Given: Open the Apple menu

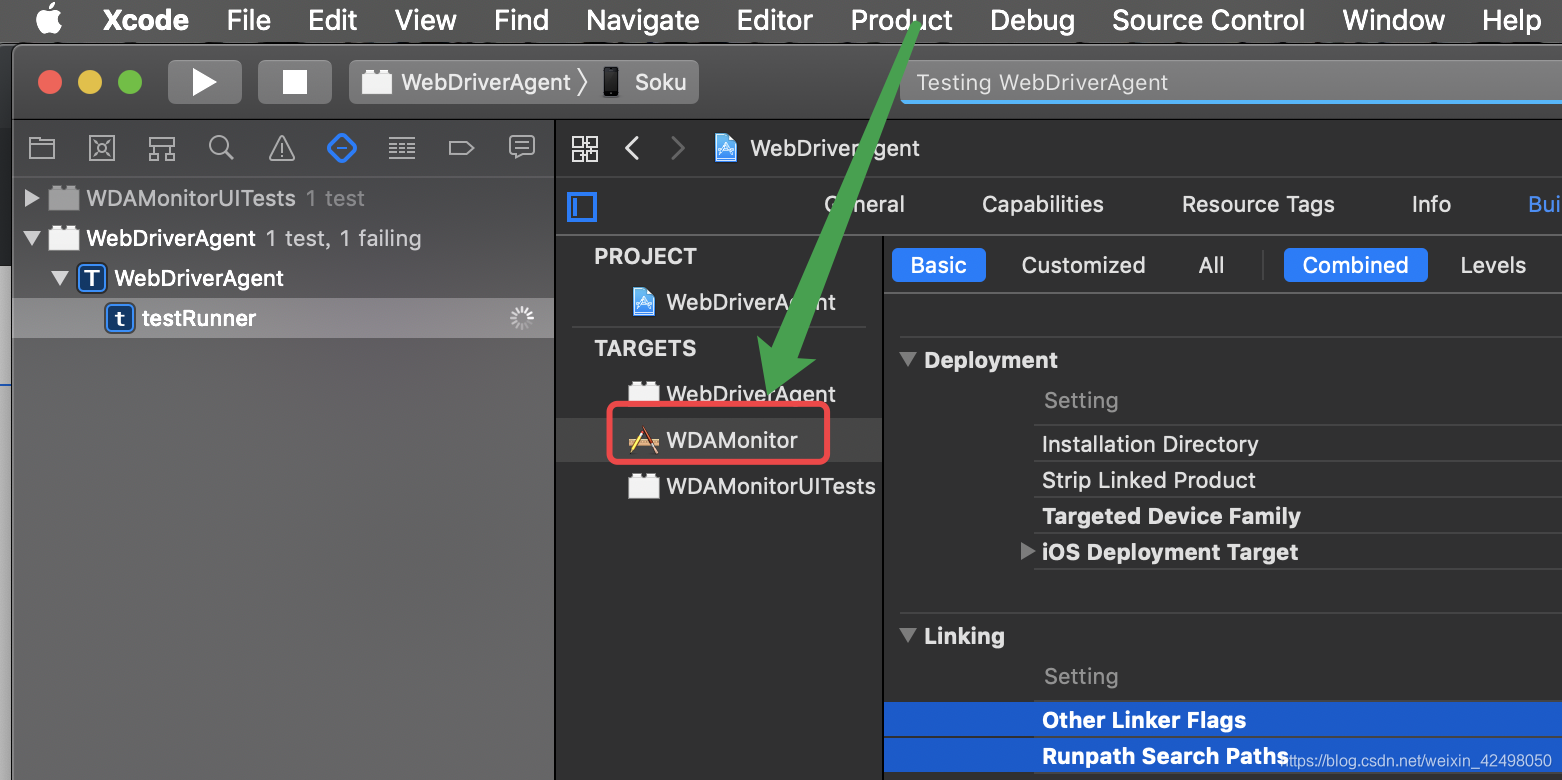Looking at the screenshot, I should pyautogui.click(x=48, y=20).
